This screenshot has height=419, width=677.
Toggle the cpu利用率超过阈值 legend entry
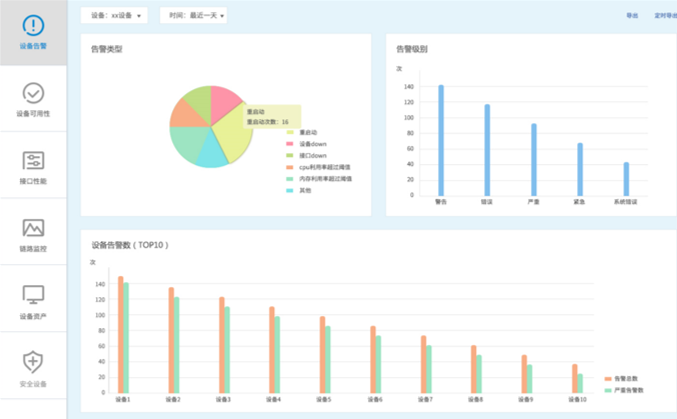(318, 167)
